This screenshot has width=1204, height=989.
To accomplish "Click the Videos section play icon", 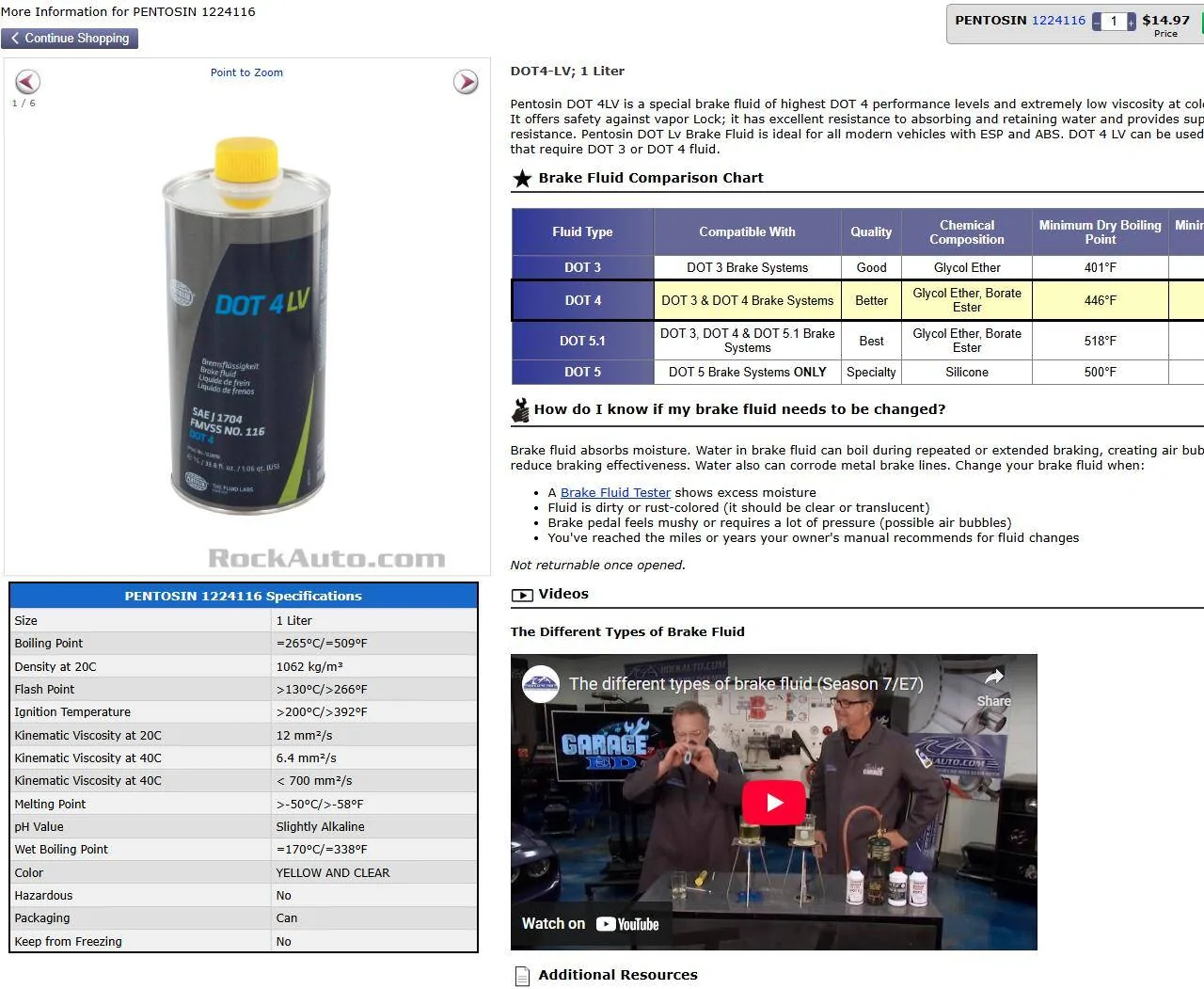I will point(521,595).
